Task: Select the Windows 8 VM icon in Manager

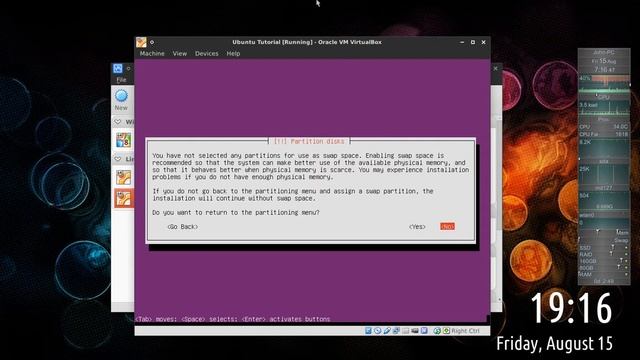Action: coord(123,140)
